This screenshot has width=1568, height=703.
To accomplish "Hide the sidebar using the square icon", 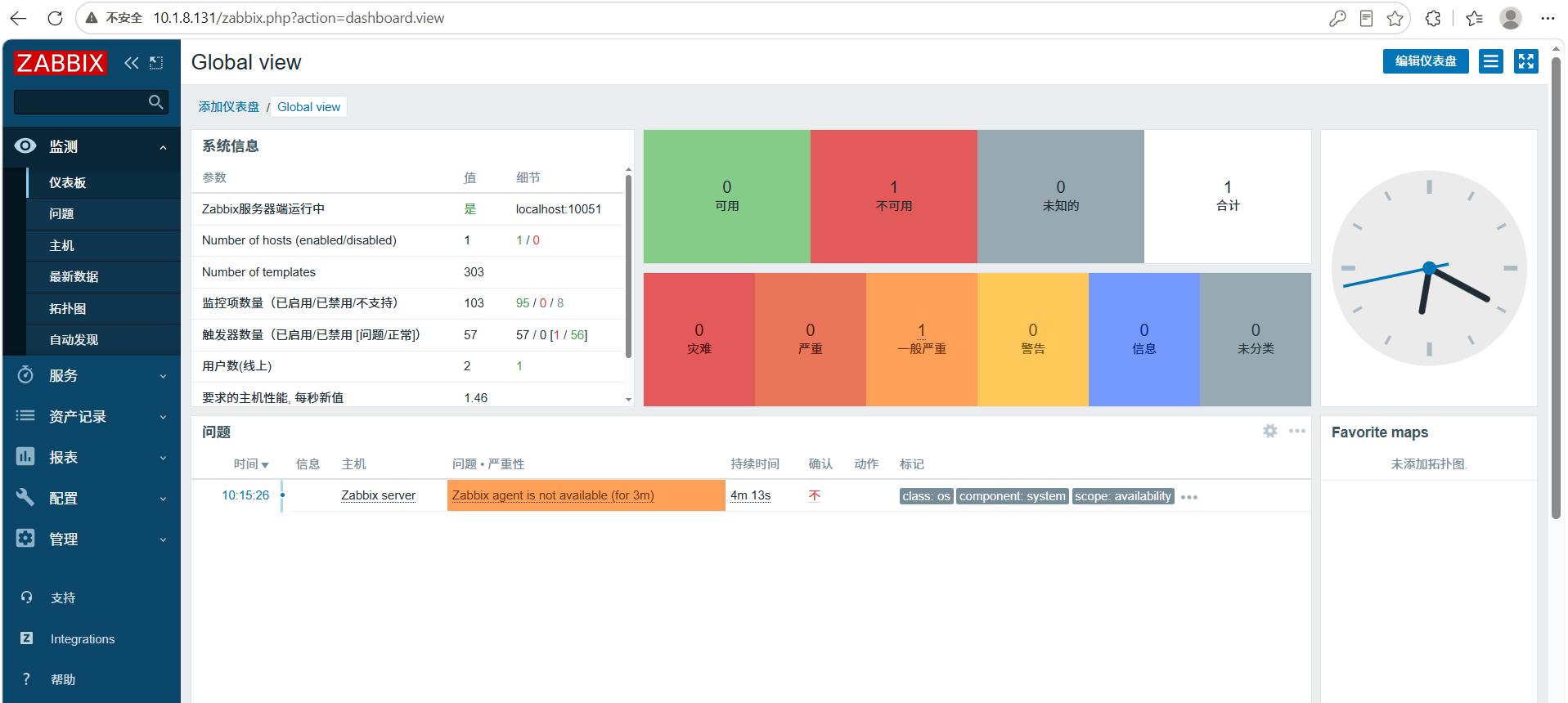I will [x=156, y=63].
